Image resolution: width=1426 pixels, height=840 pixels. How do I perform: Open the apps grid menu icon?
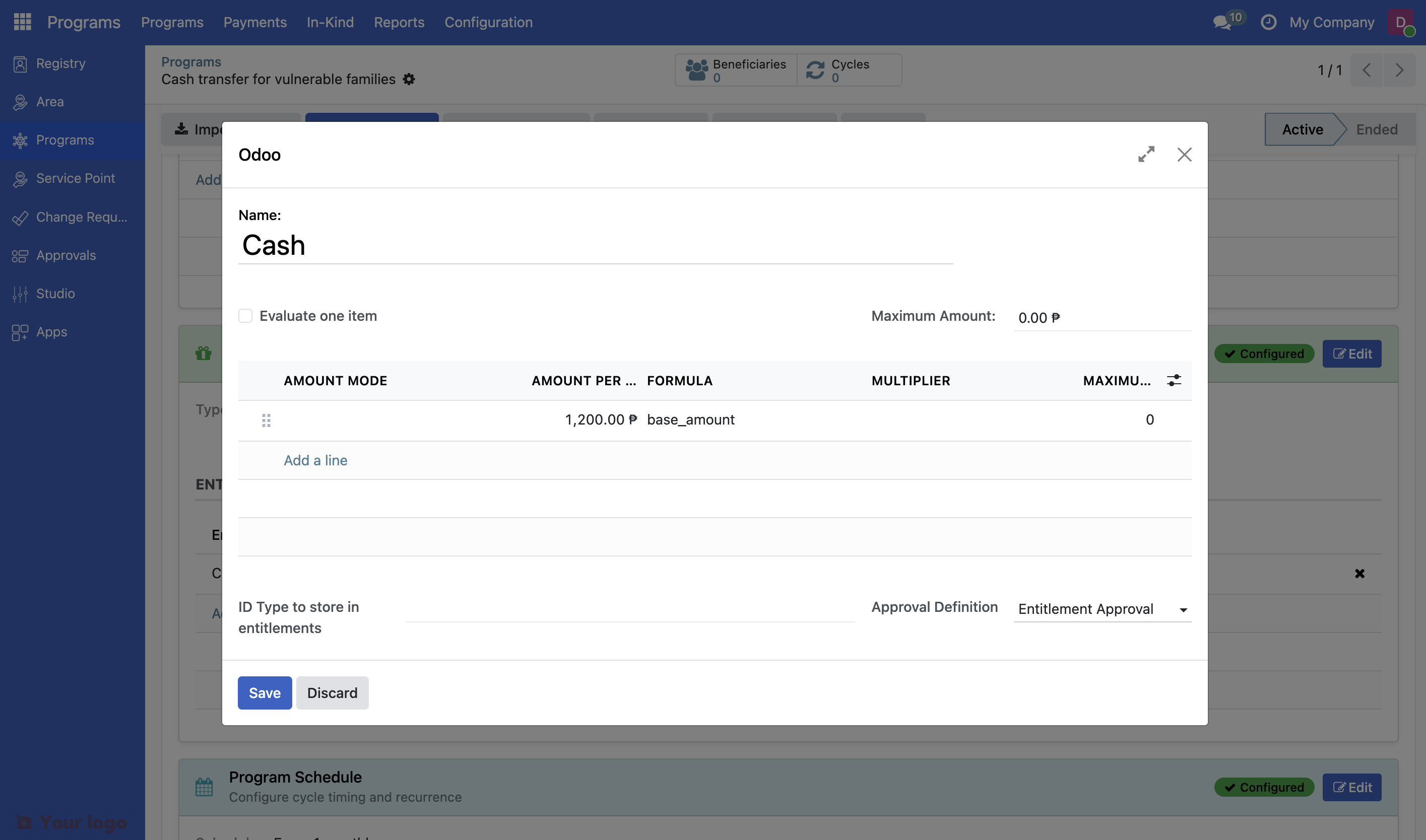coord(22,22)
